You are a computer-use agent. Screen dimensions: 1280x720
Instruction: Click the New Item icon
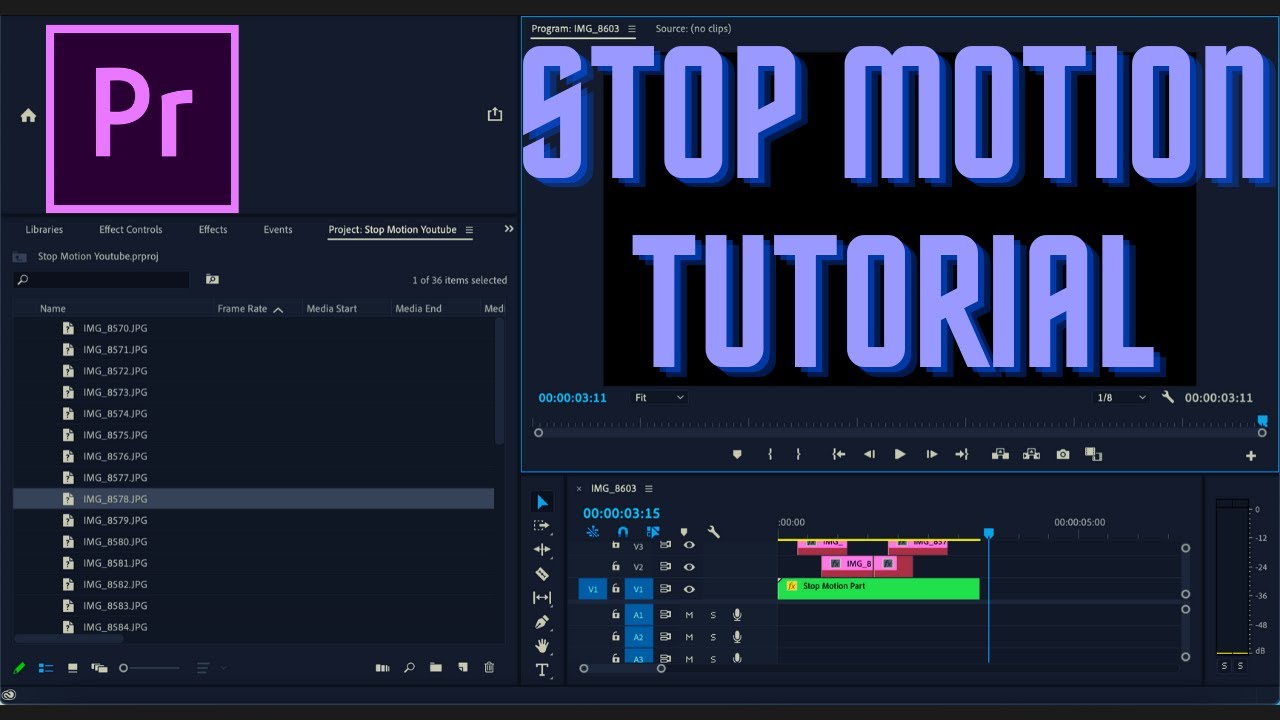point(462,668)
